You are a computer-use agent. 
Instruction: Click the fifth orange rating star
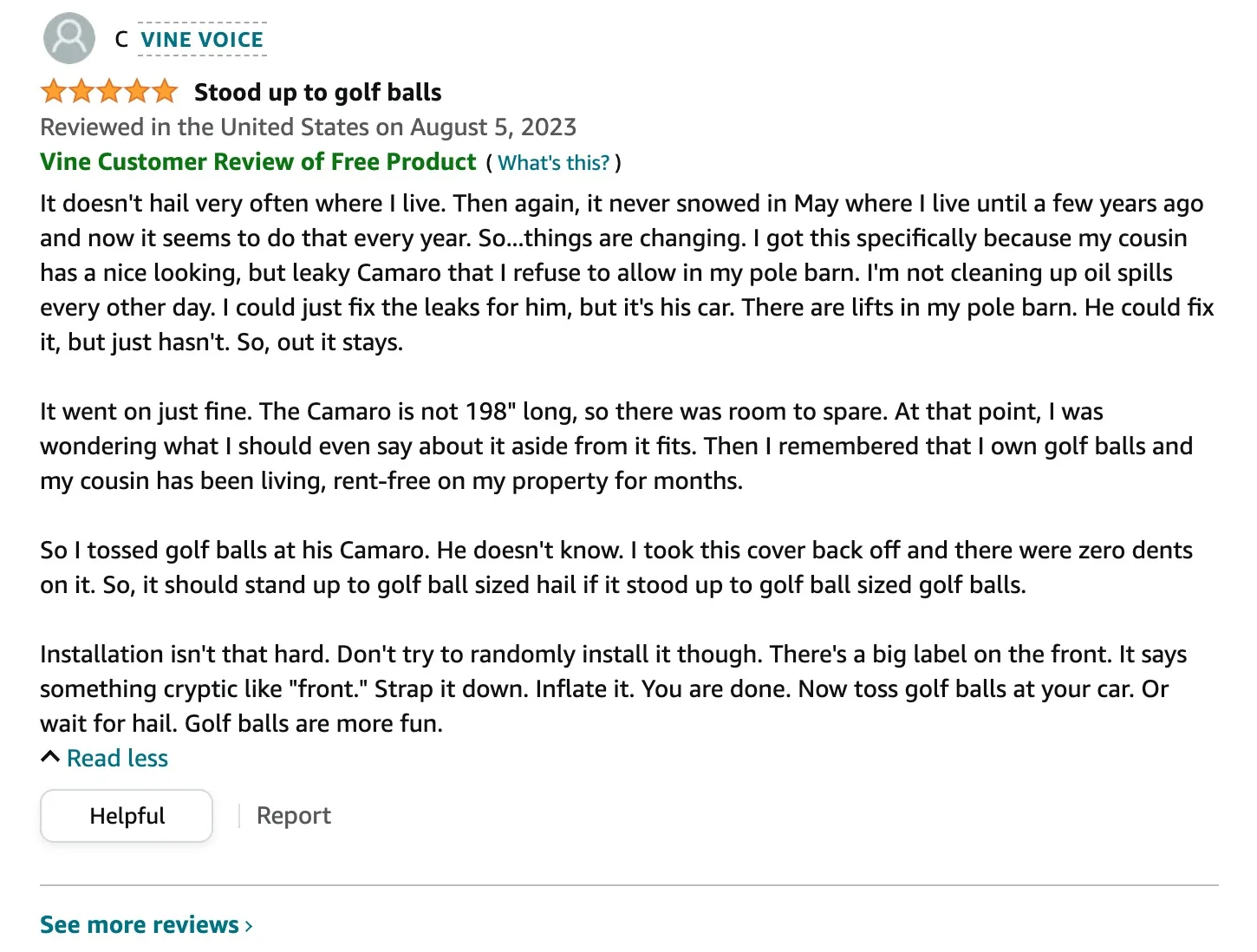[164, 91]
